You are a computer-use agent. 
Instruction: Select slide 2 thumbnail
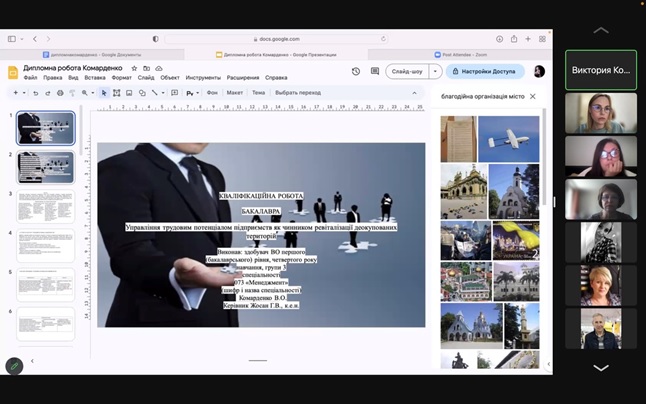[45, 167]
